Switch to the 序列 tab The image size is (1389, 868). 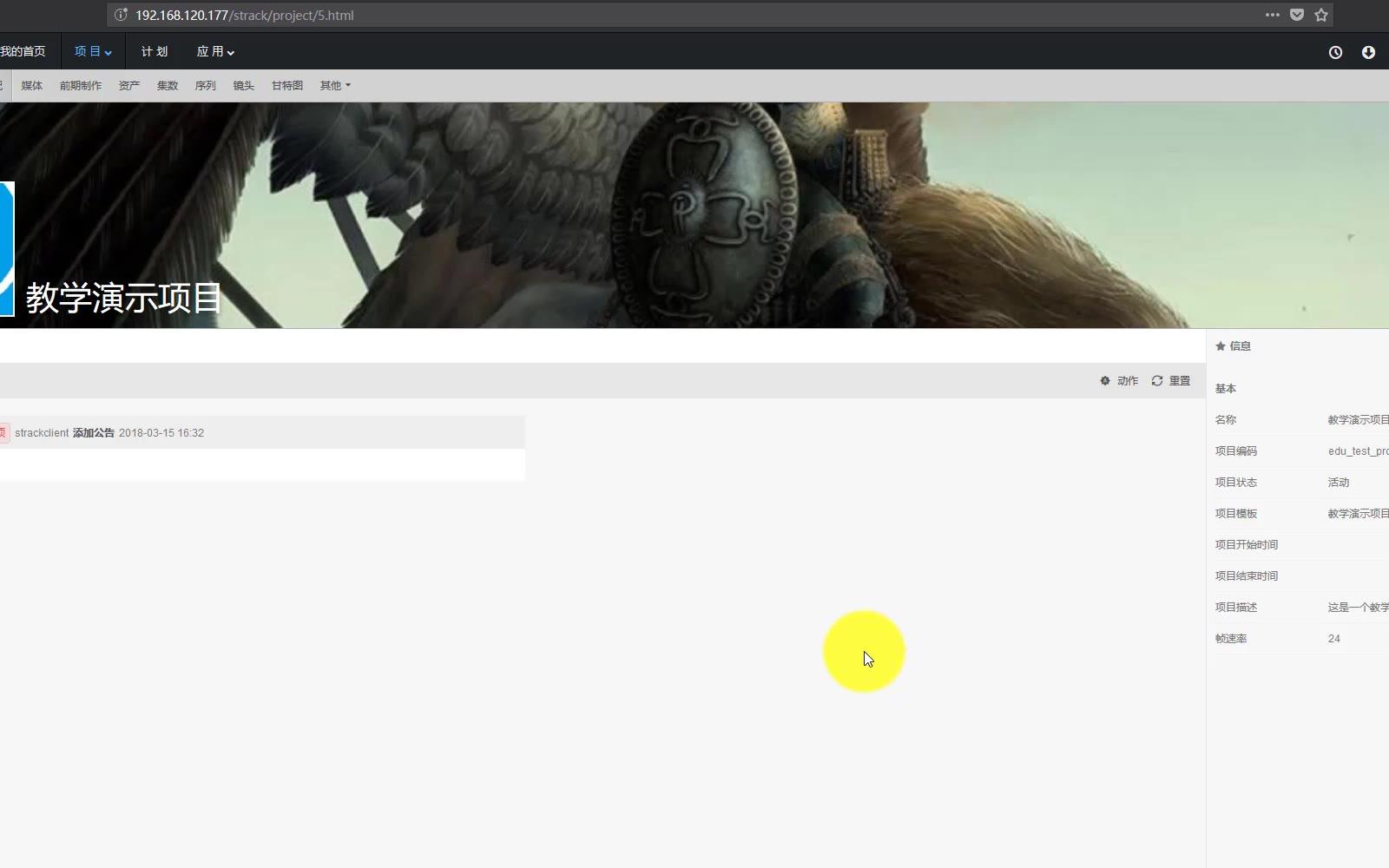tap(206, 86)
